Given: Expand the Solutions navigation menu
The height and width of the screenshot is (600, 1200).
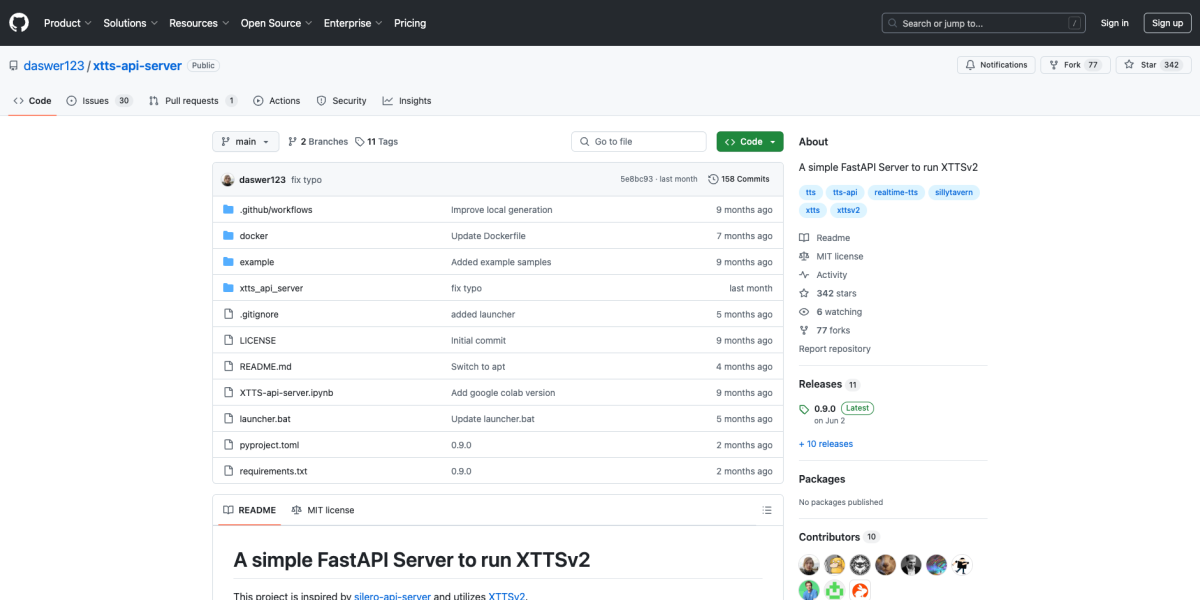Looking at the screenshot, I should (130, 23).
